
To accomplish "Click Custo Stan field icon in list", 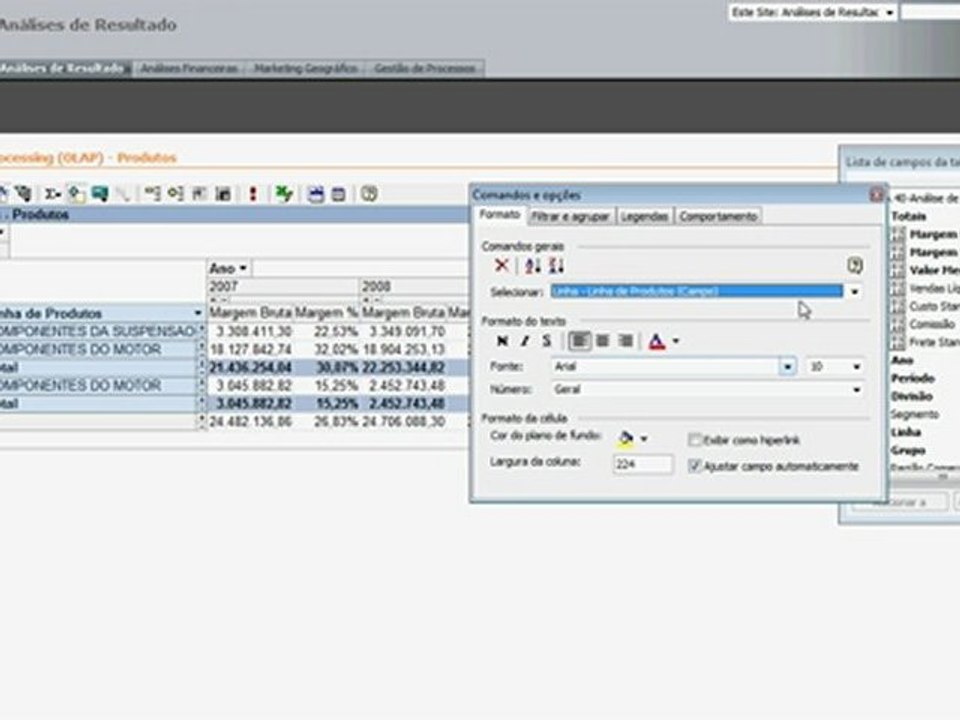I will pyautogui.click(x=898, y=306).
